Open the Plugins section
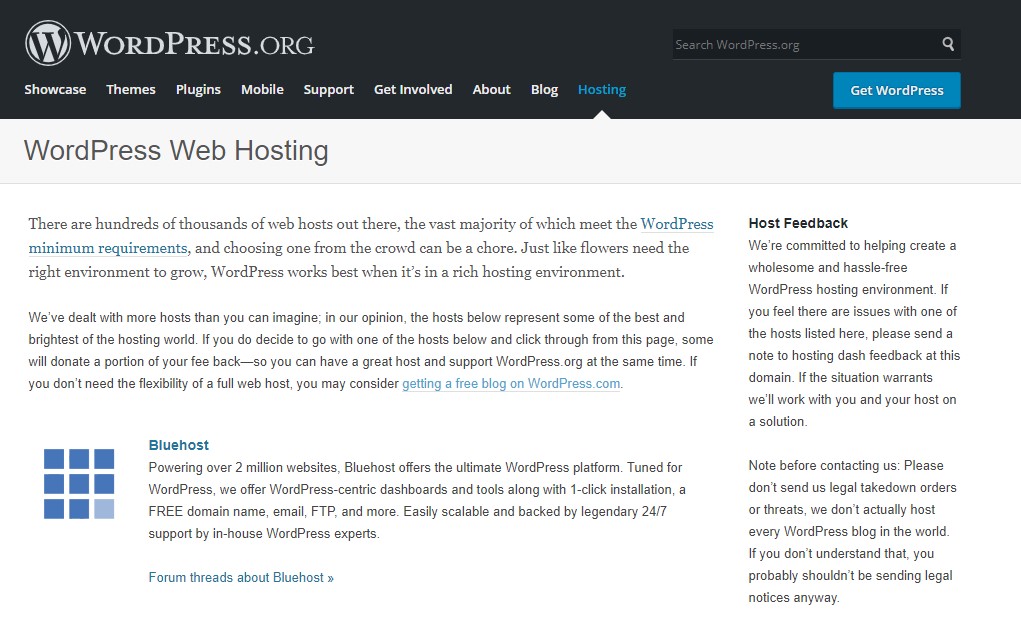The width and height of the screenshot is (1021, 623). (198, 89)
